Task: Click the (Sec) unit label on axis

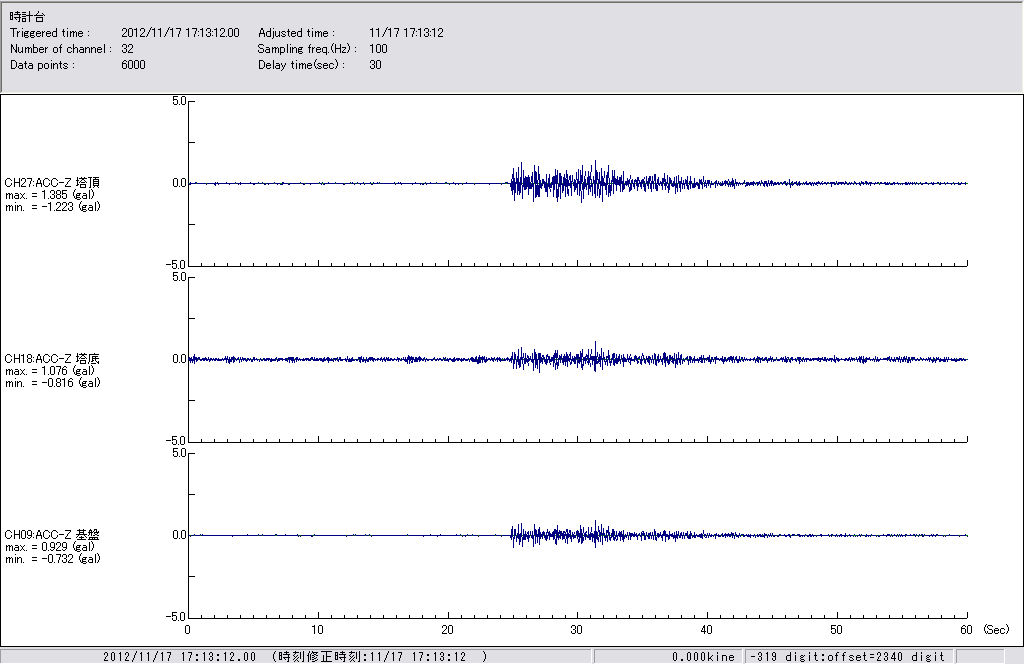Action: (x=995, y=630)
